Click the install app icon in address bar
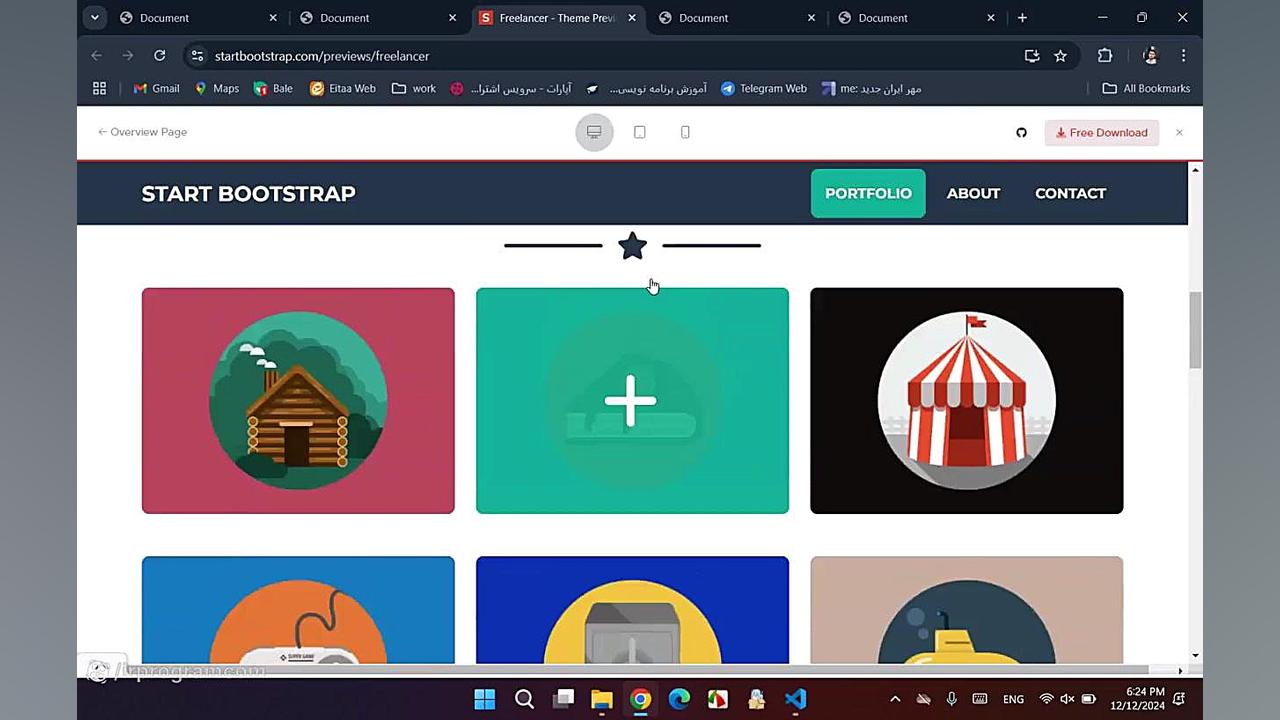This screenshot has width=1280, height=720. (1032, 56)
